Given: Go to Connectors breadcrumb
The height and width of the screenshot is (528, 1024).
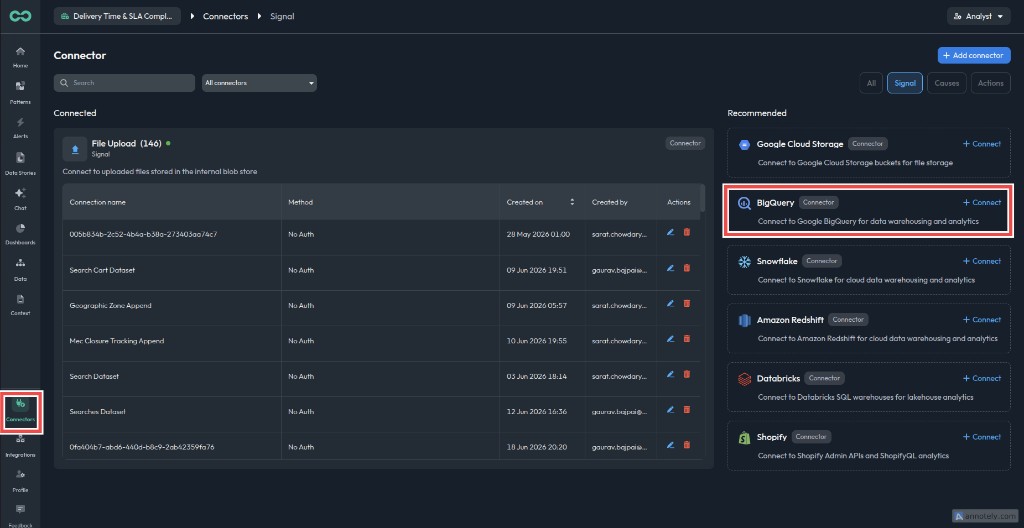Looking at the screenshot, I should click(225, 16).
